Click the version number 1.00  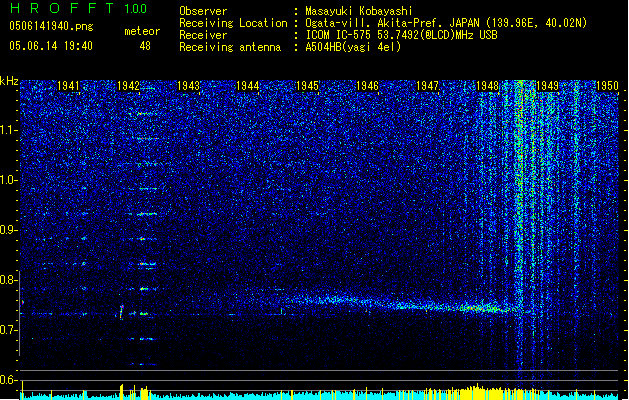(x=135, y=8)
